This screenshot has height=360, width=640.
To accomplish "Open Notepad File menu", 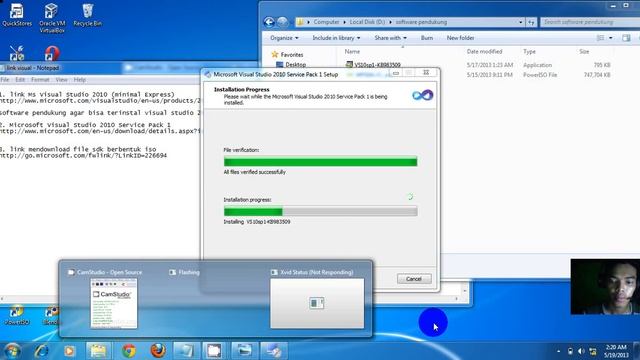I will point(4,80).
